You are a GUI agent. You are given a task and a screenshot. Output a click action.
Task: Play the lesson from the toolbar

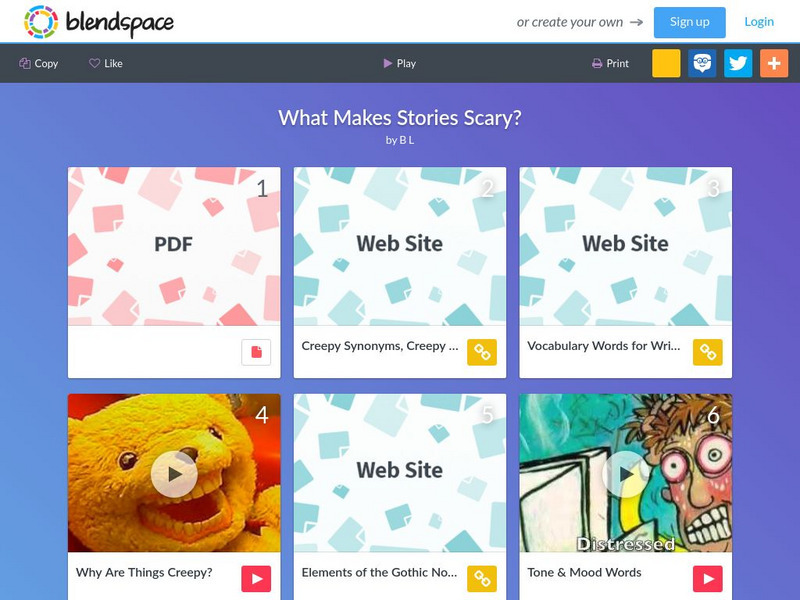(x=399, y=63)
